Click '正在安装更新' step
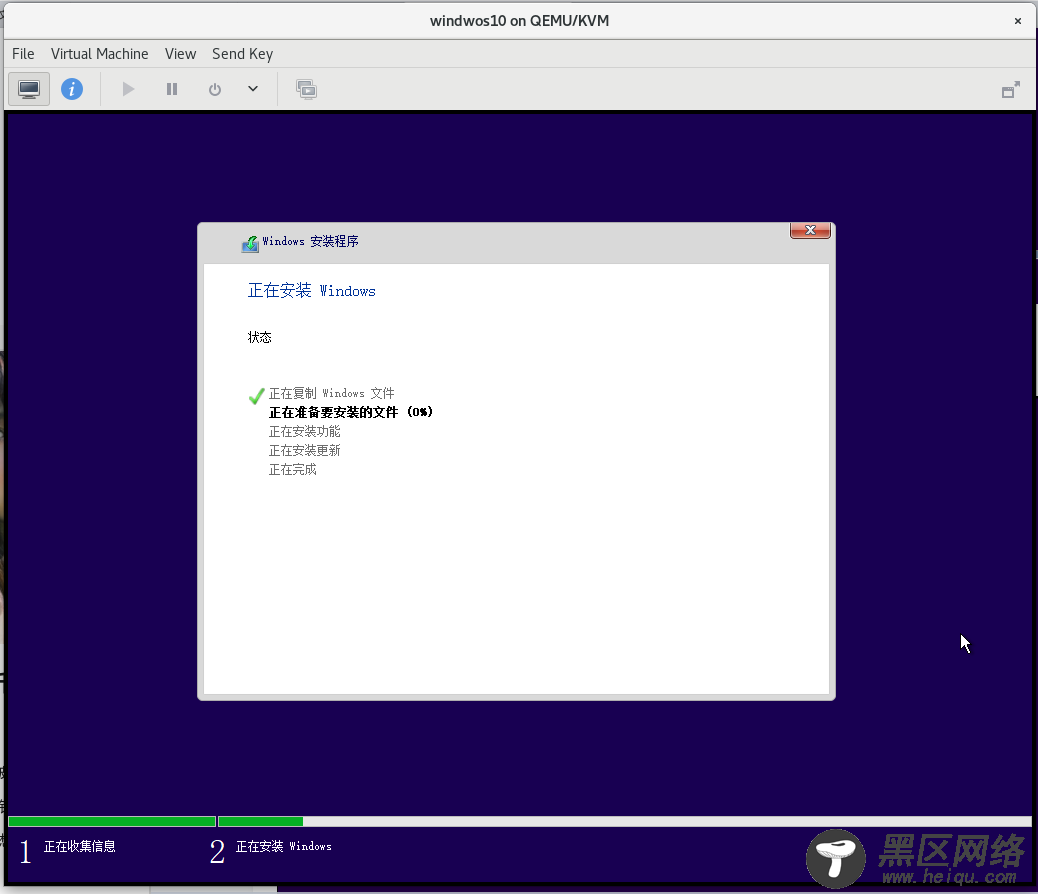 (x=305, y=450)
